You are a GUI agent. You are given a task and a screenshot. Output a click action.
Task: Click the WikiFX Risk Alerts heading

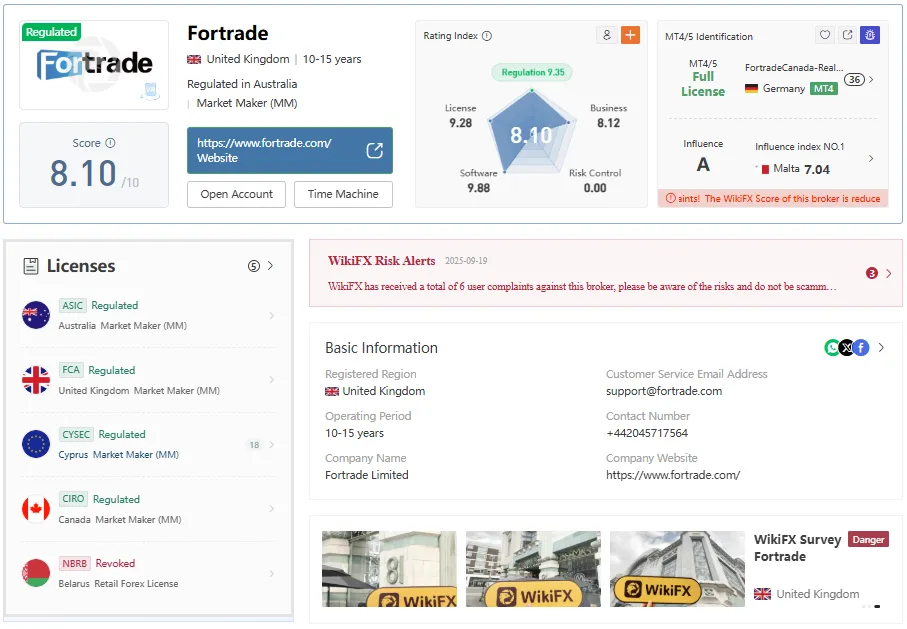381,261
